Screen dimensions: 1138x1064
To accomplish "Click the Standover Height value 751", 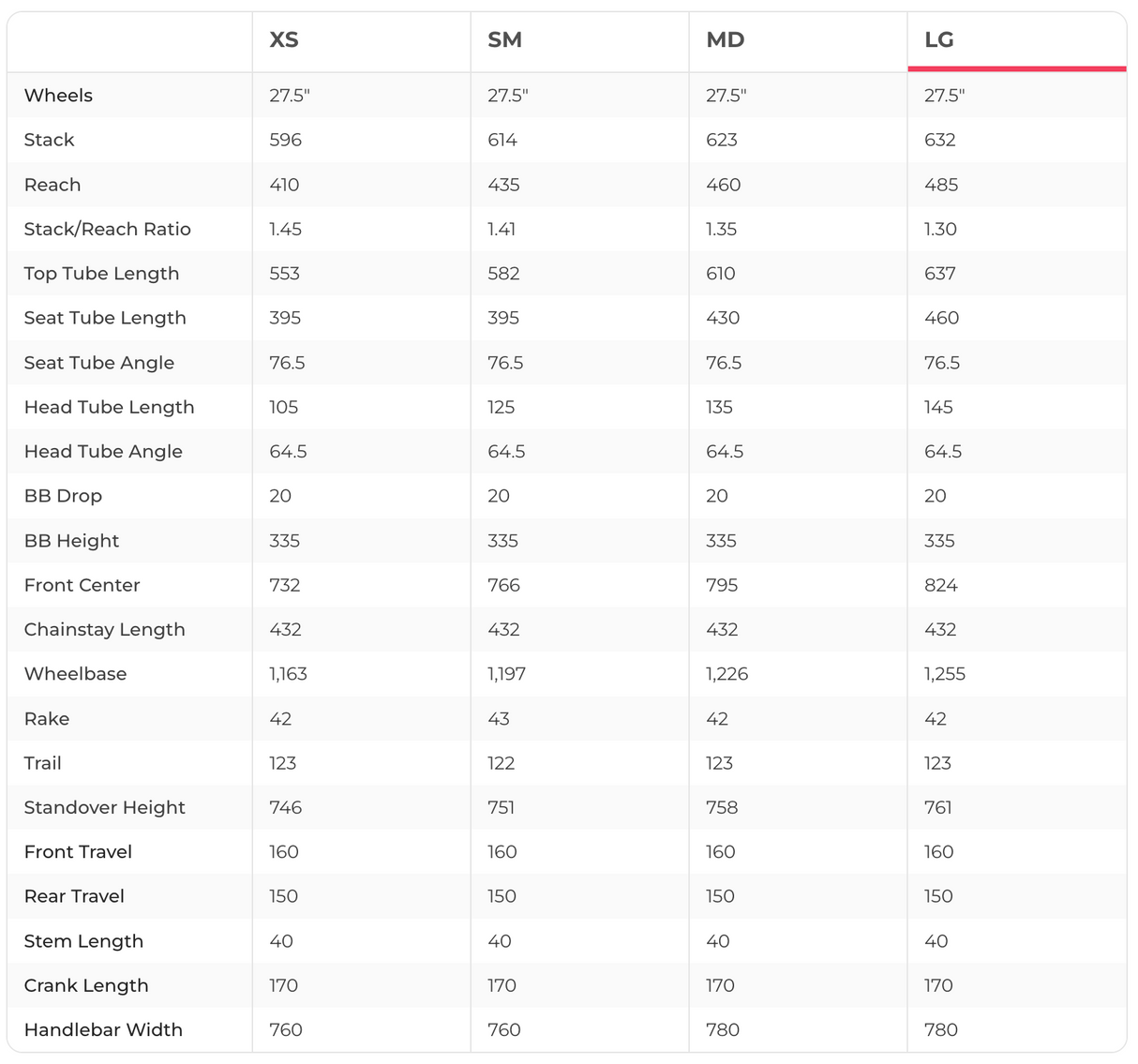I will 502,807.
